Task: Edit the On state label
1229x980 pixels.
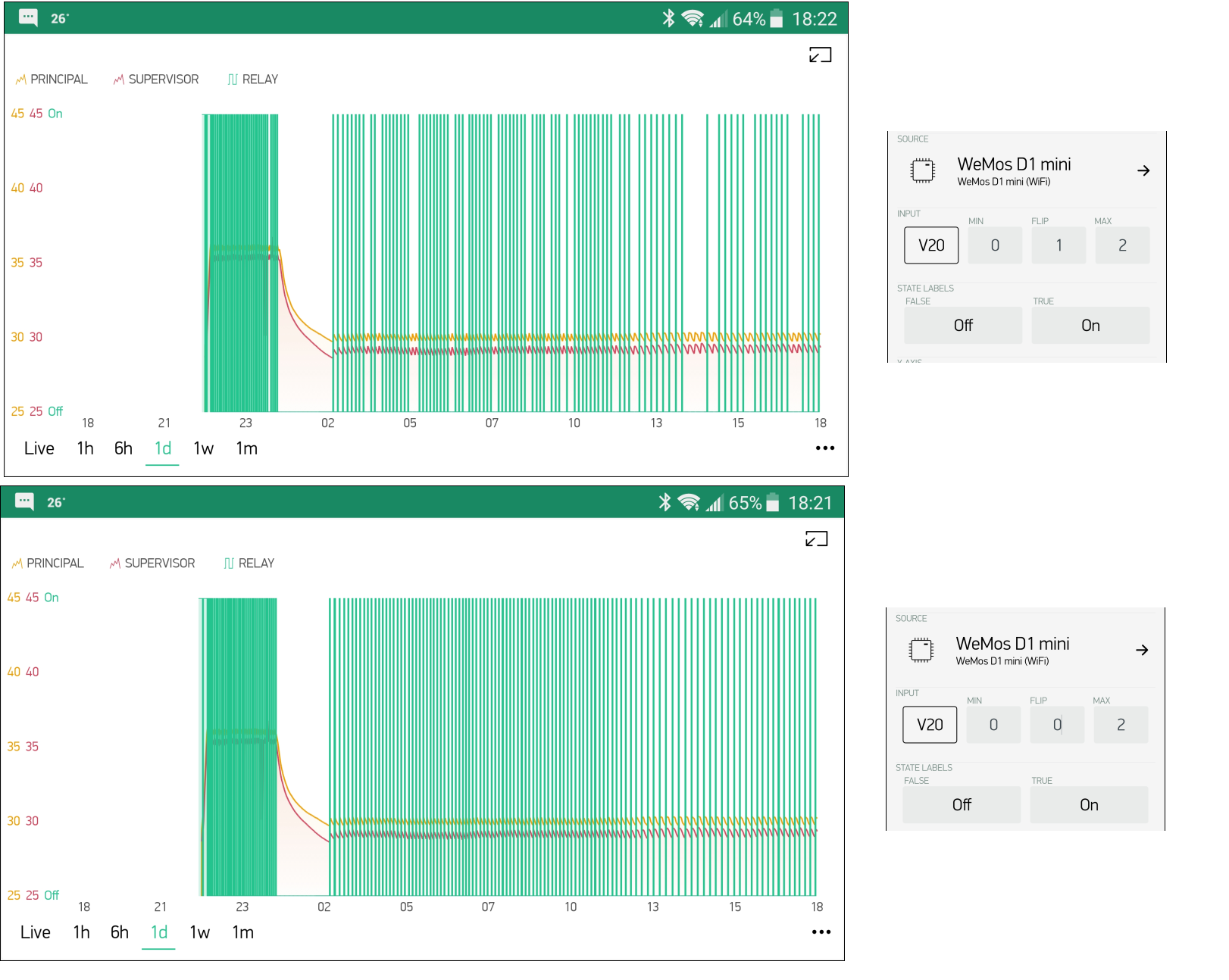Action: coord(1090,325)
